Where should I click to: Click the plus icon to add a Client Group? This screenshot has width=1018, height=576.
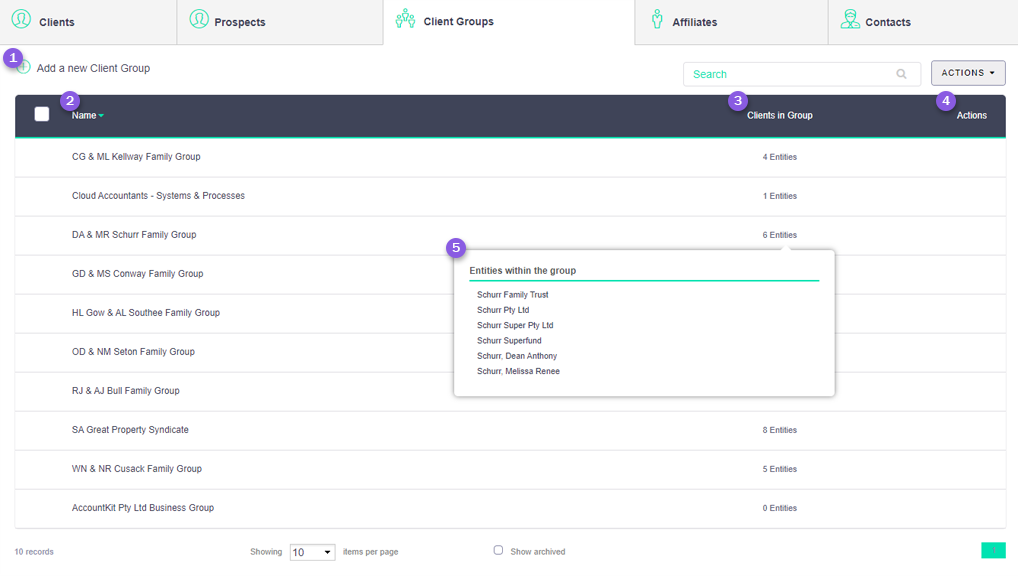tap(24, 68)
